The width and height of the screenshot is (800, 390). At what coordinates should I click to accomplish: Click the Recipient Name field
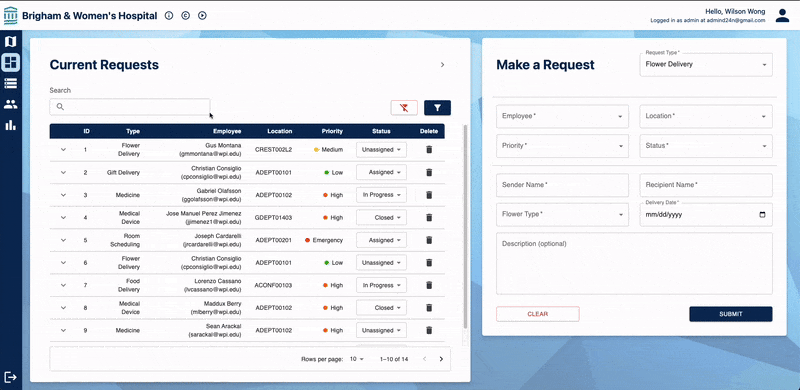tap(706, 185)
